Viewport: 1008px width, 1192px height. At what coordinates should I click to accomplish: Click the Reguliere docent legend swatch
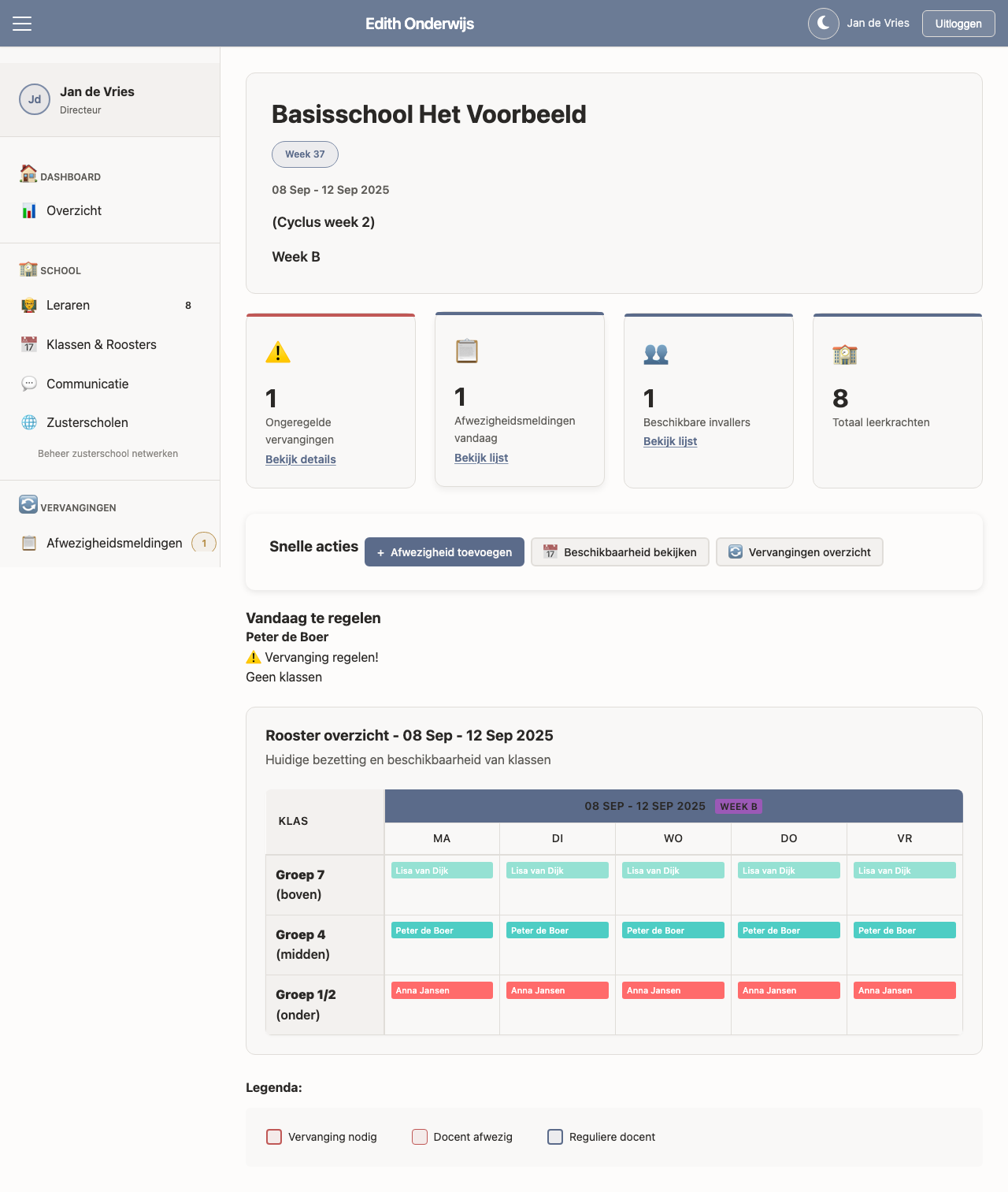[x=555, y=1137]
